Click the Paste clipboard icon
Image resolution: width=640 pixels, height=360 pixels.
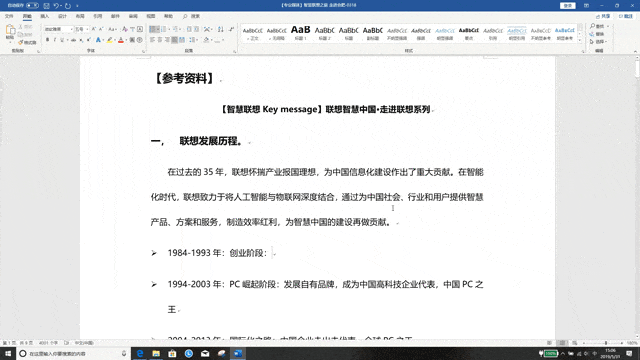[10, 30]
